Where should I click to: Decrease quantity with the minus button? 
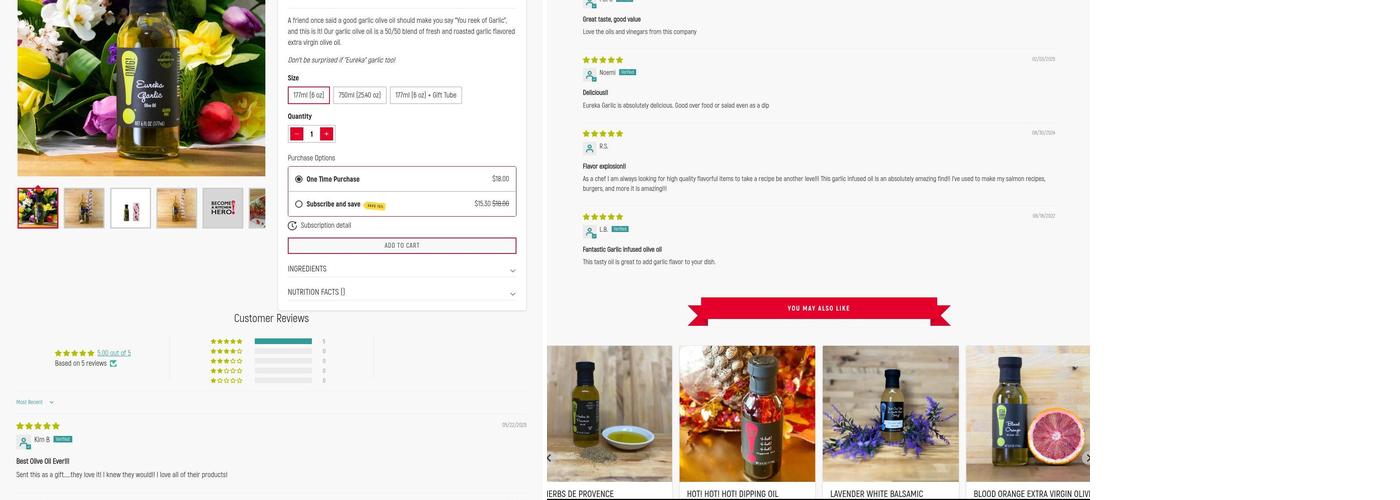(x=296, y=134)
